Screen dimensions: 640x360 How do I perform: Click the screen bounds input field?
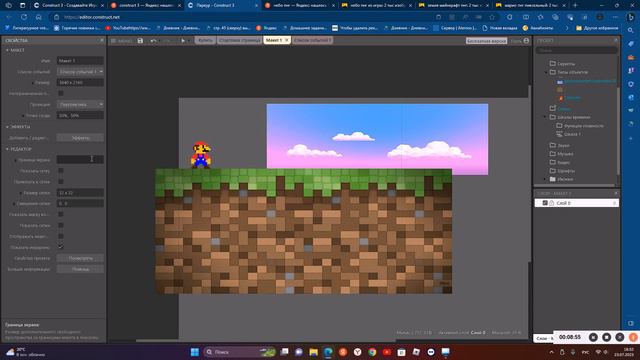pyautogui.click(x=80, y=160)
